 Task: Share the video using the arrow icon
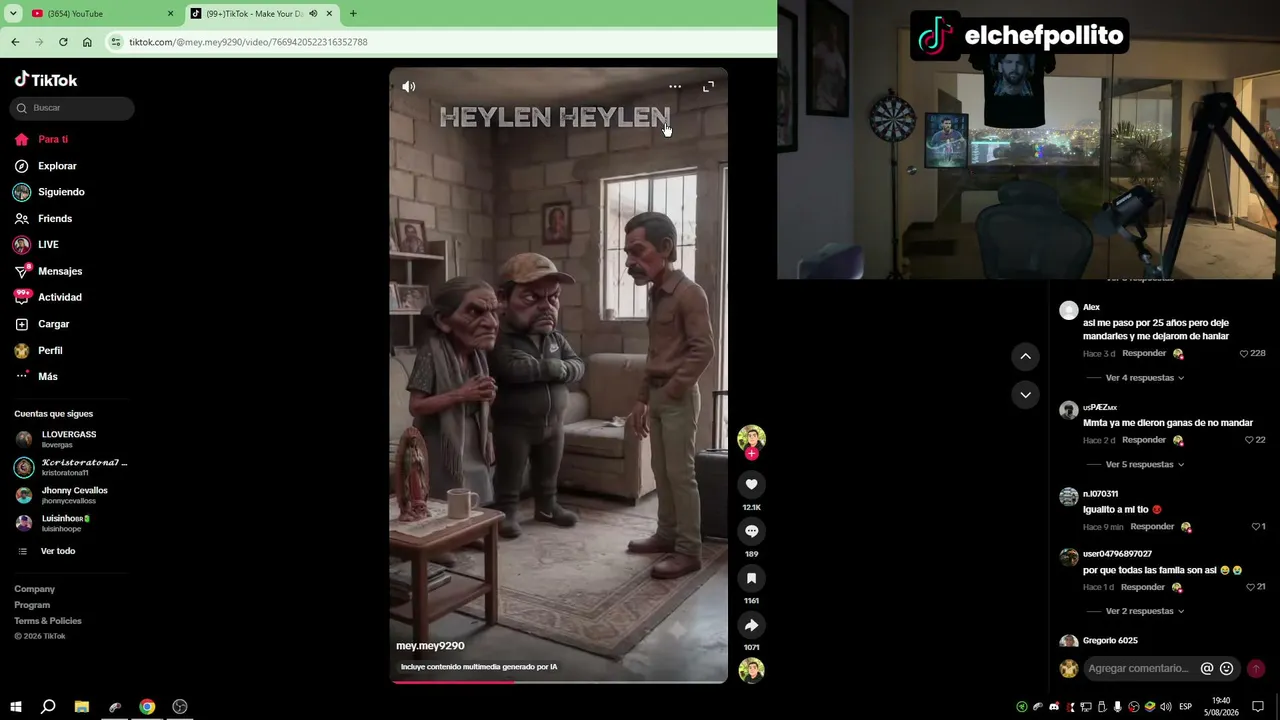pos(751,625)
